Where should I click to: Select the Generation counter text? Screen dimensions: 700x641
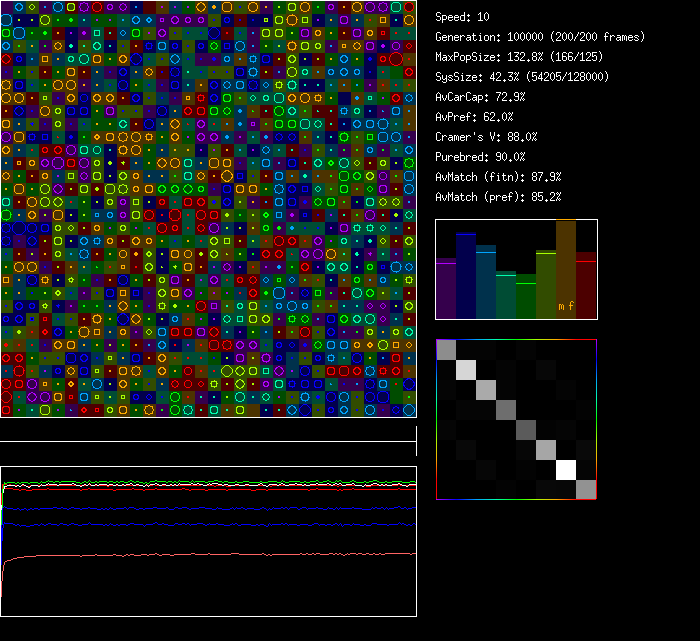pos(539,37)
